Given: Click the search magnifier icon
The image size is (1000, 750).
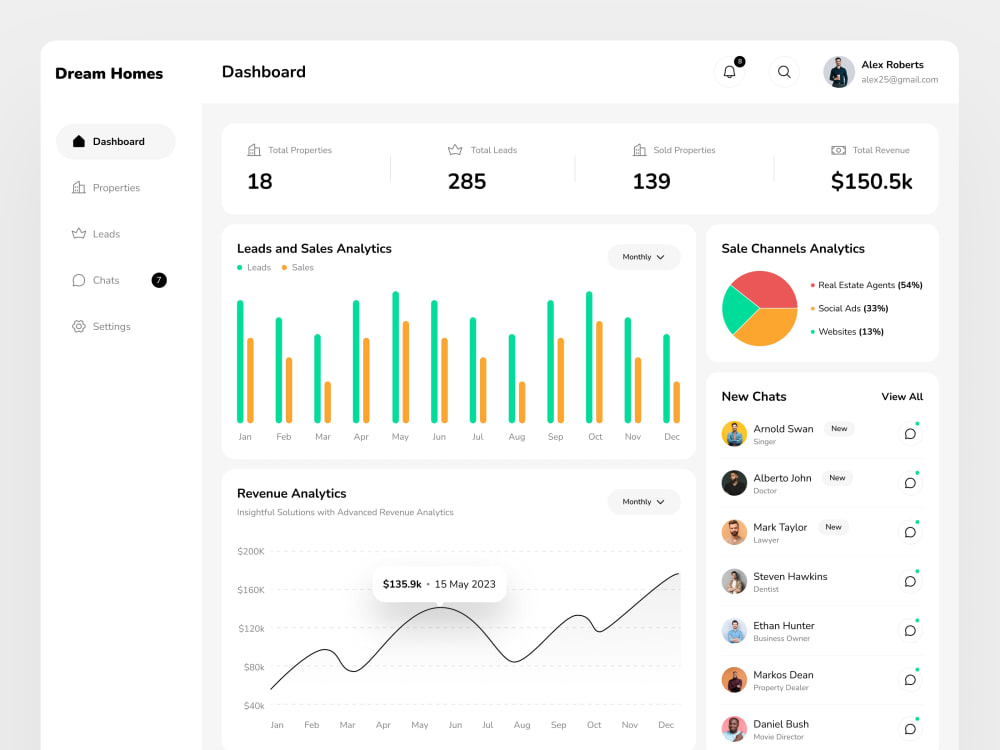Looking at the screenshot, I should (x=784, y=72).
